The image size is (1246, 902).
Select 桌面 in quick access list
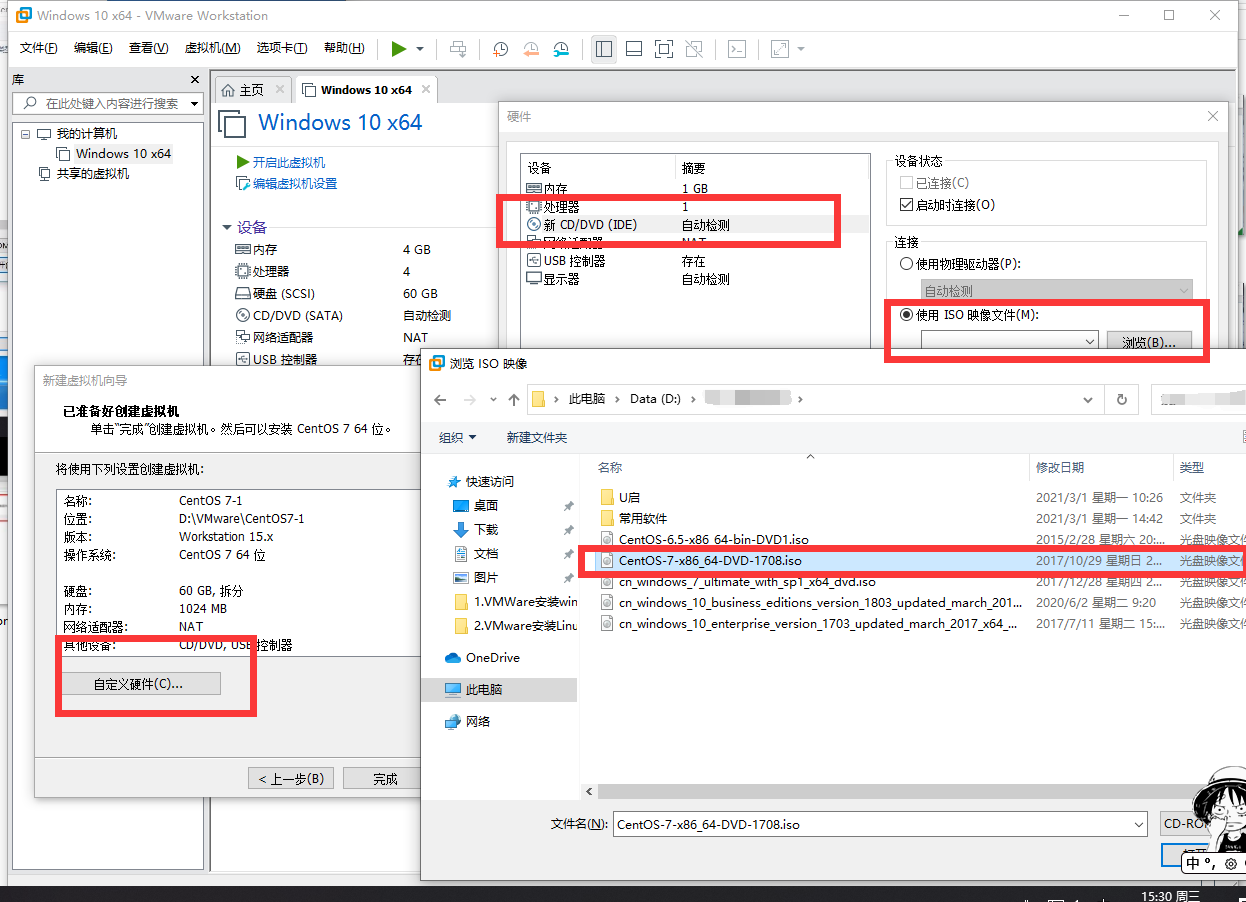pos(486,505)
